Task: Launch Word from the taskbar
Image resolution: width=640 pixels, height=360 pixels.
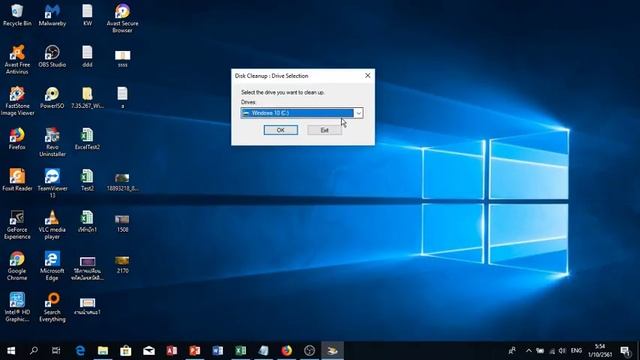Action: [218, 351]
